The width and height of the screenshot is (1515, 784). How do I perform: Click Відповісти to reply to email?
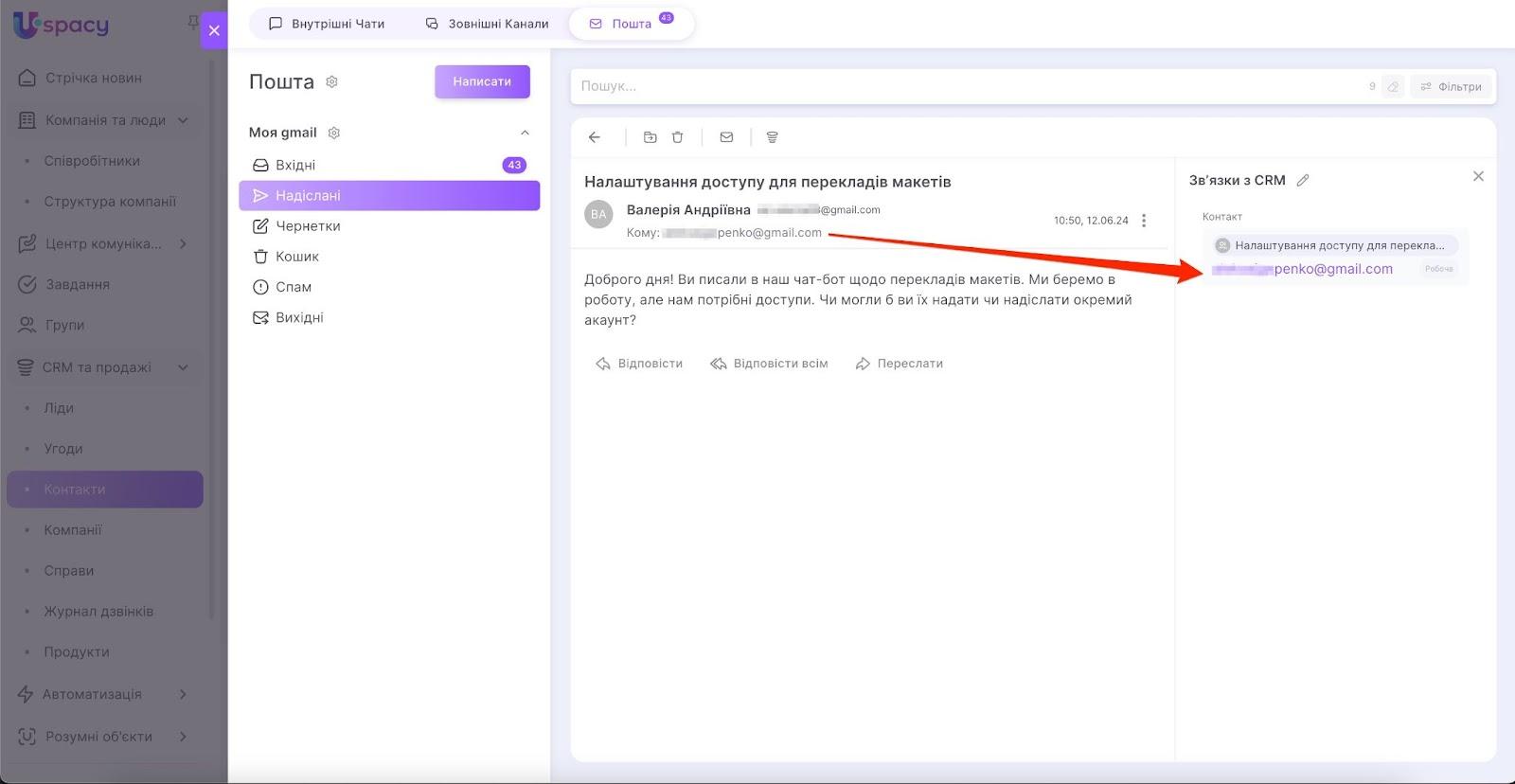639,364
